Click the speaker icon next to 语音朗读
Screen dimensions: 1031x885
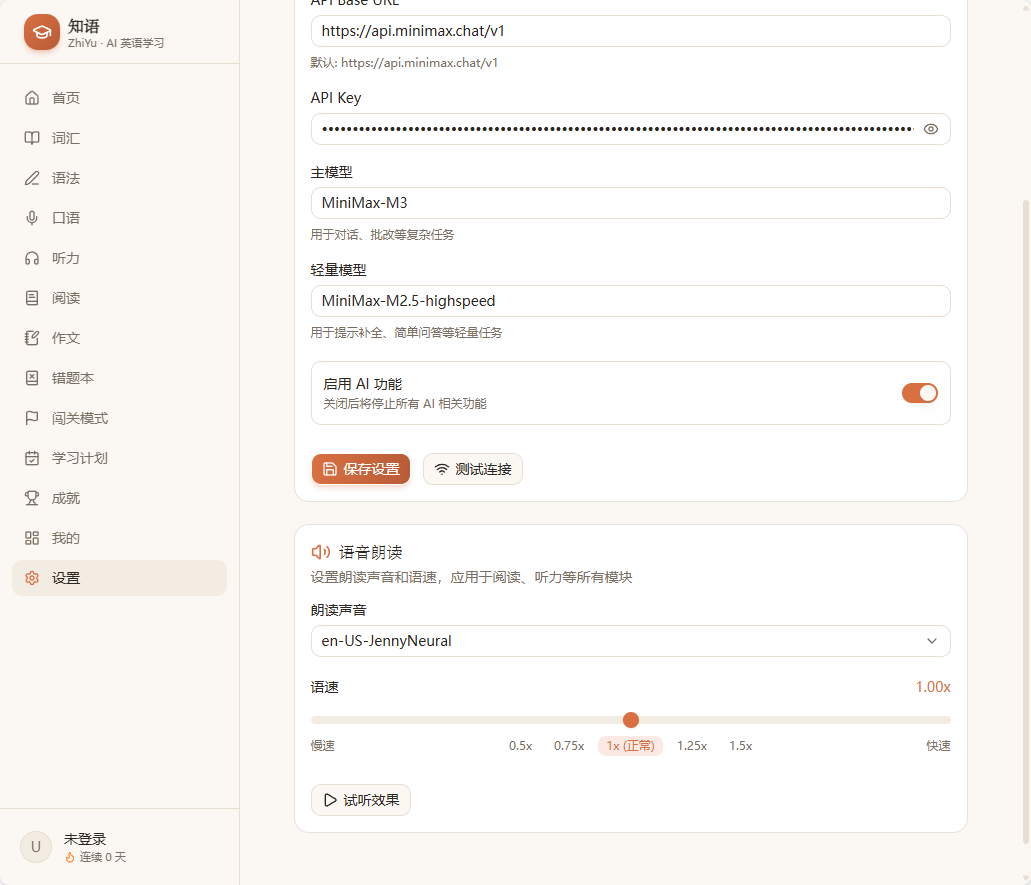click(321, 552)
